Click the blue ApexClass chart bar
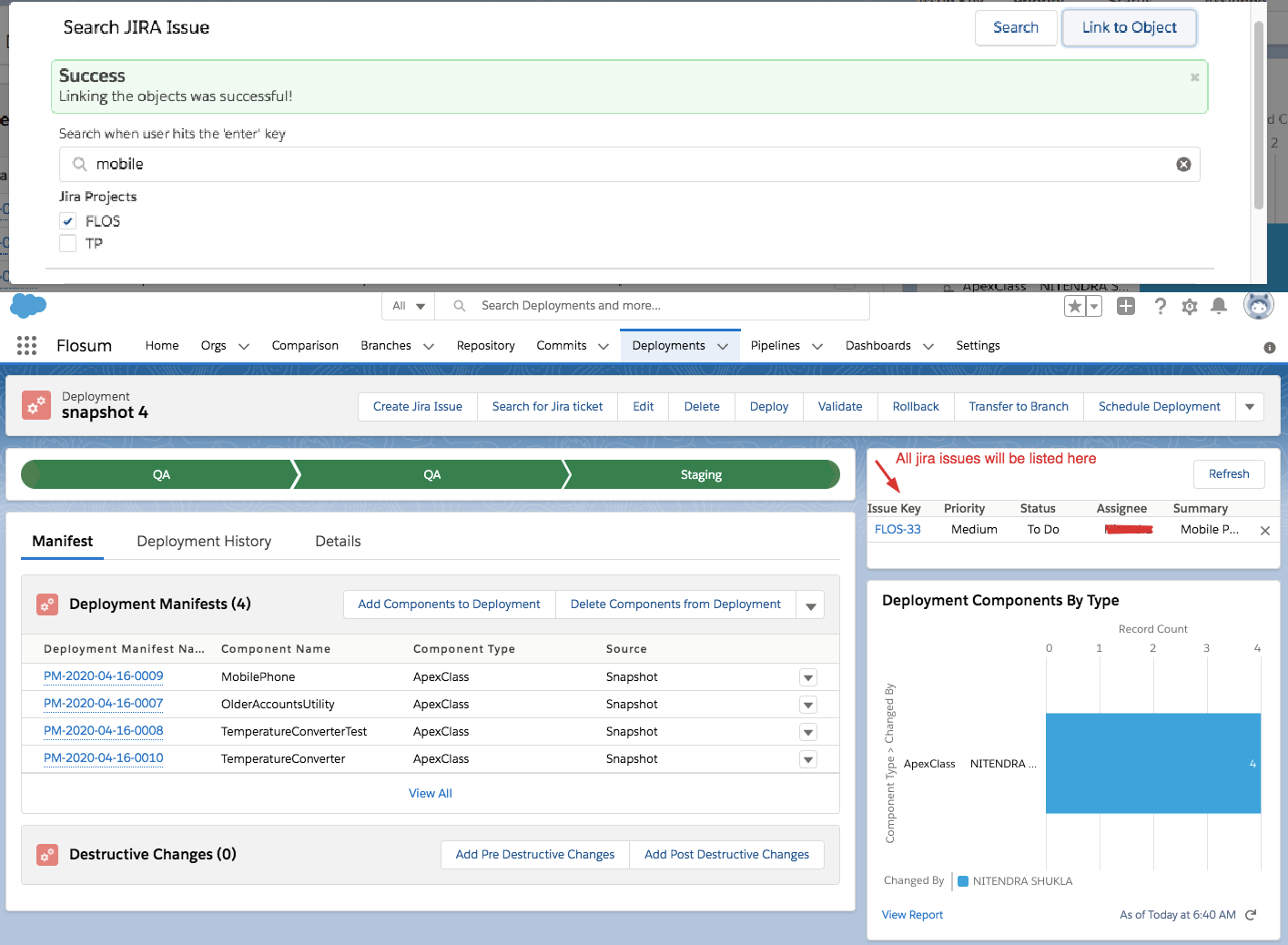1288x945 pixels. [1152, 763]
